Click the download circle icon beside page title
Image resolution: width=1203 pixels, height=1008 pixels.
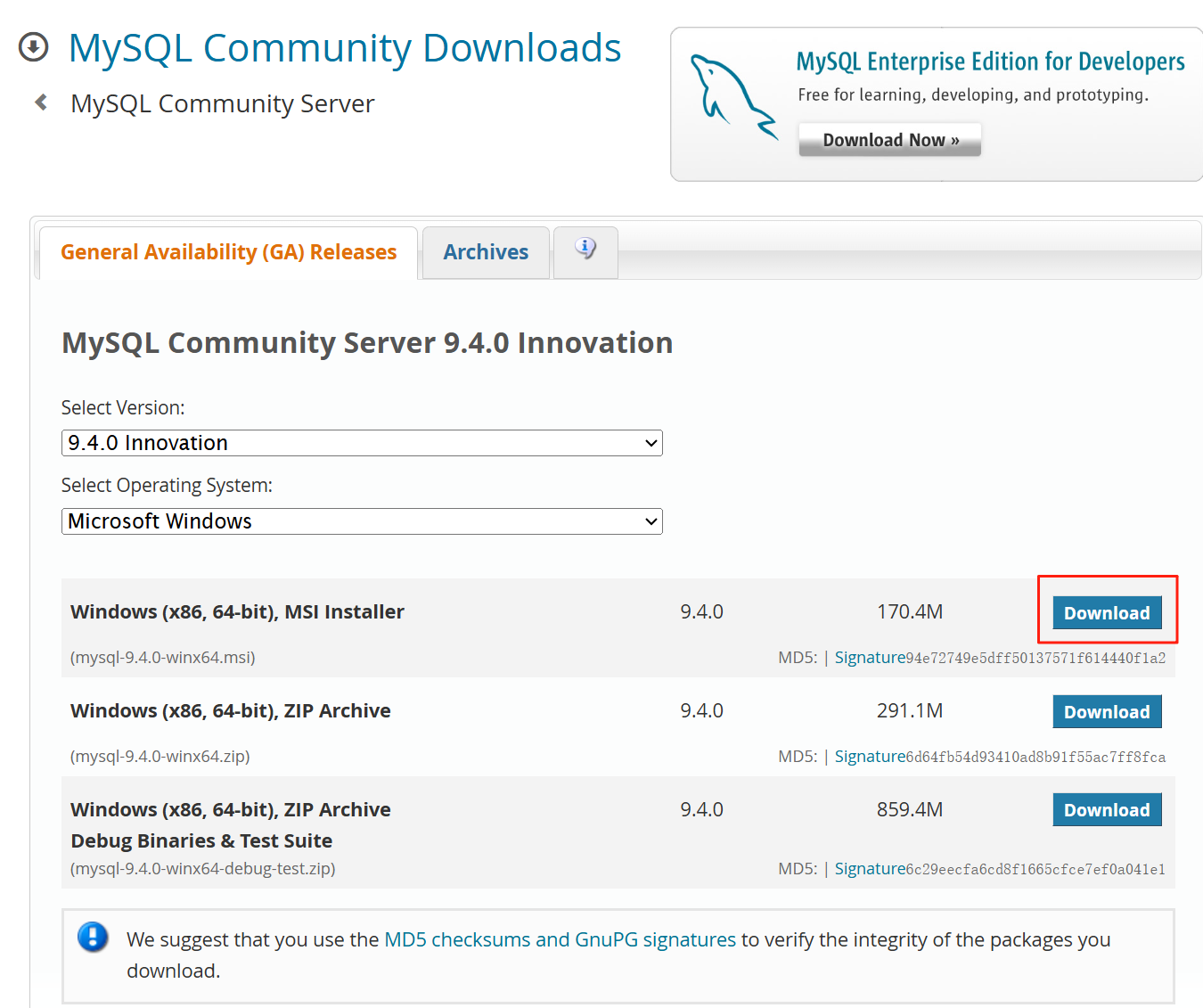coord(34,47)
